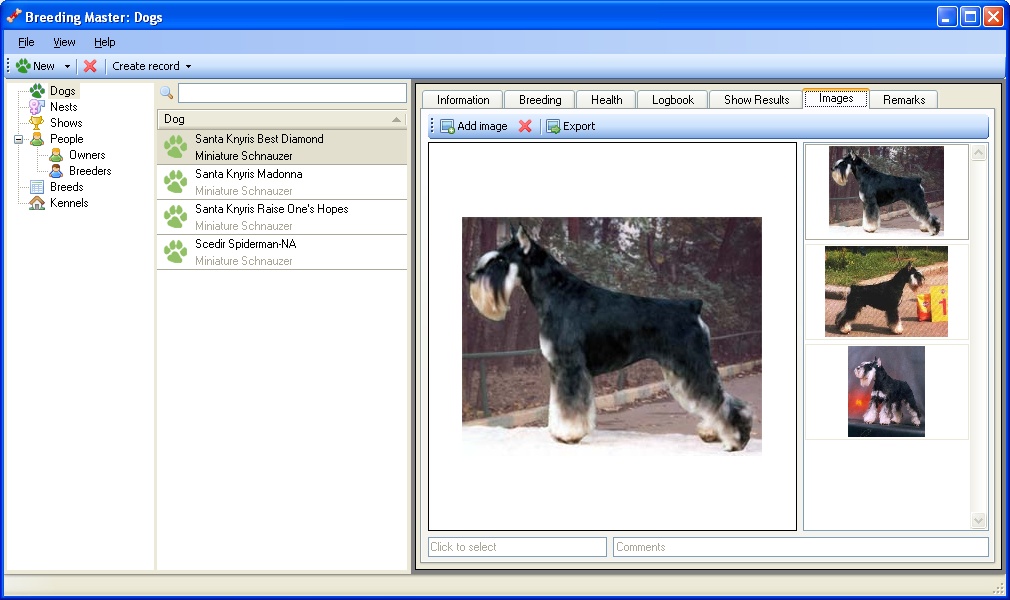Open the New button dropdown arrow

point(67,67)
